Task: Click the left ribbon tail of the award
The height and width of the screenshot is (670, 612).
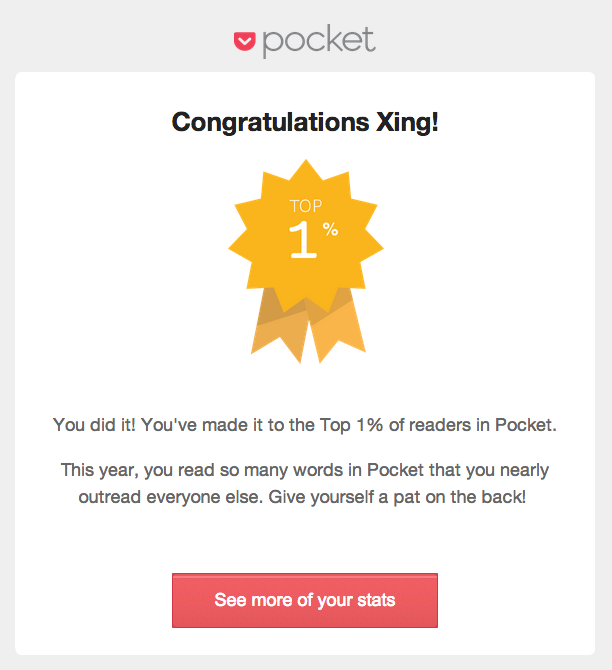Action: [280, 327]
